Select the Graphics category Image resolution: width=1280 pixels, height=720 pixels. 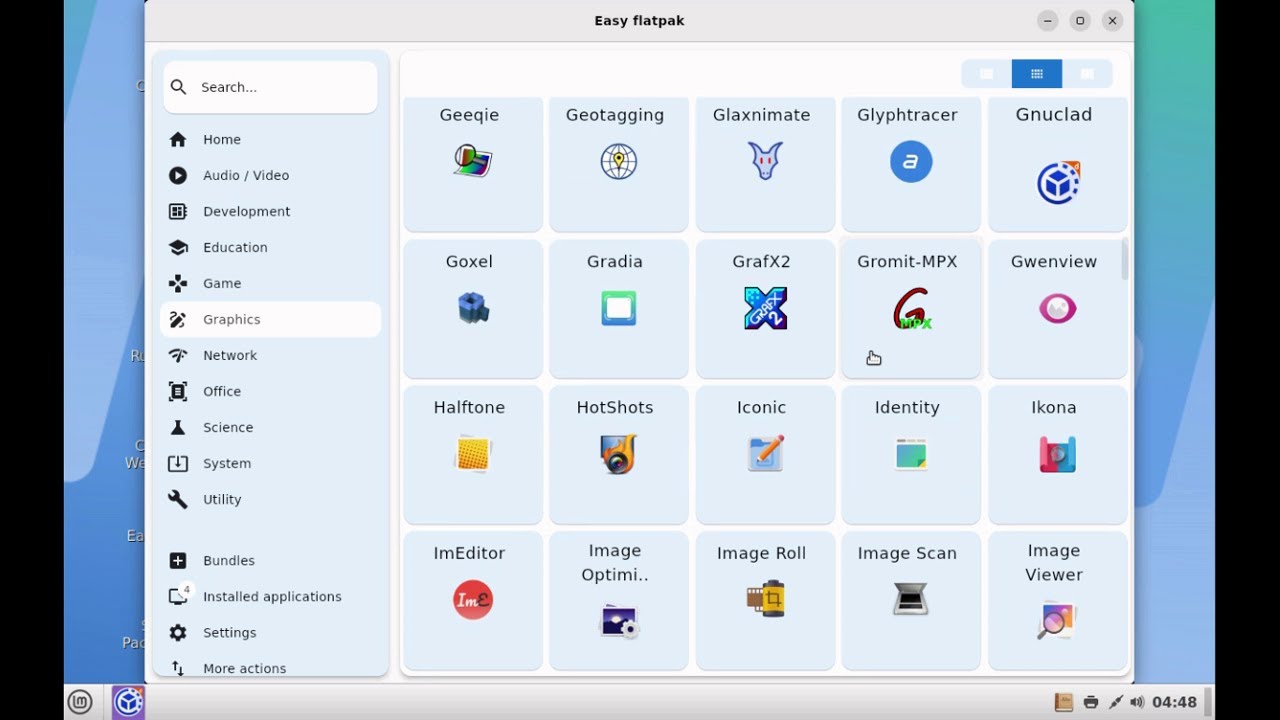[x=270, y=319]
